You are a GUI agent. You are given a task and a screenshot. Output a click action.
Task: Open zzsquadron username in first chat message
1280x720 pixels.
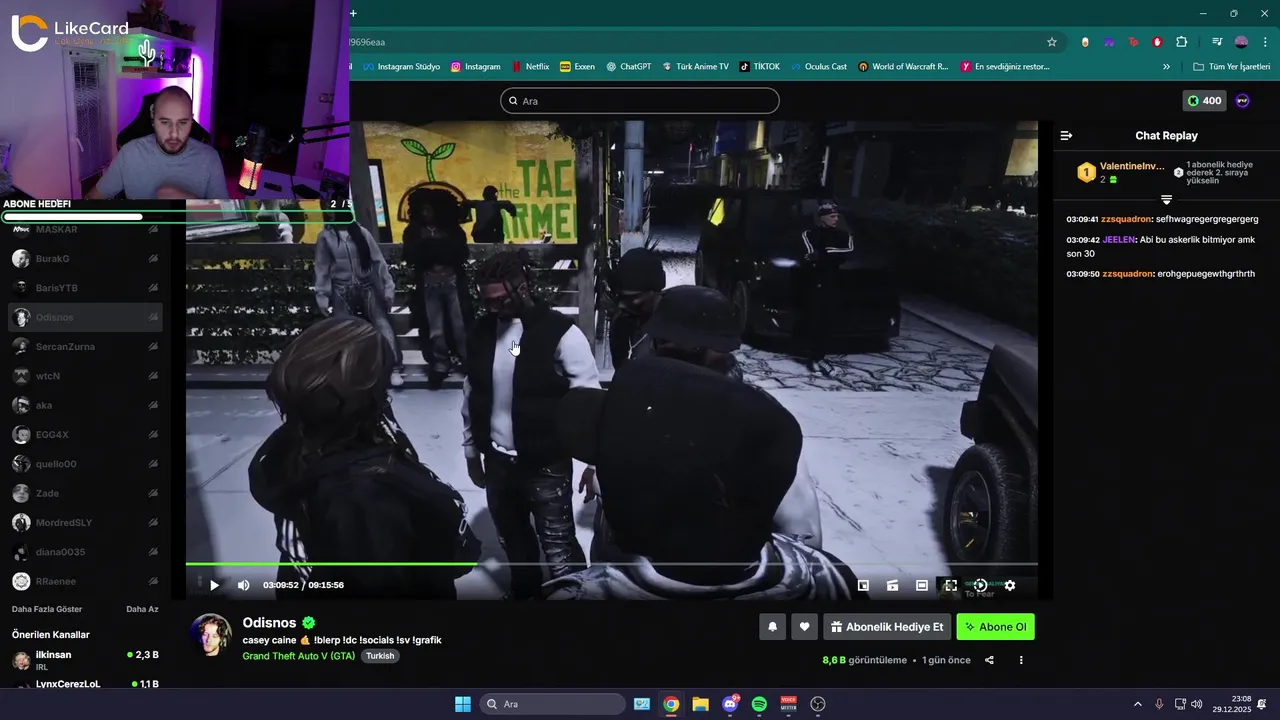1127,219
